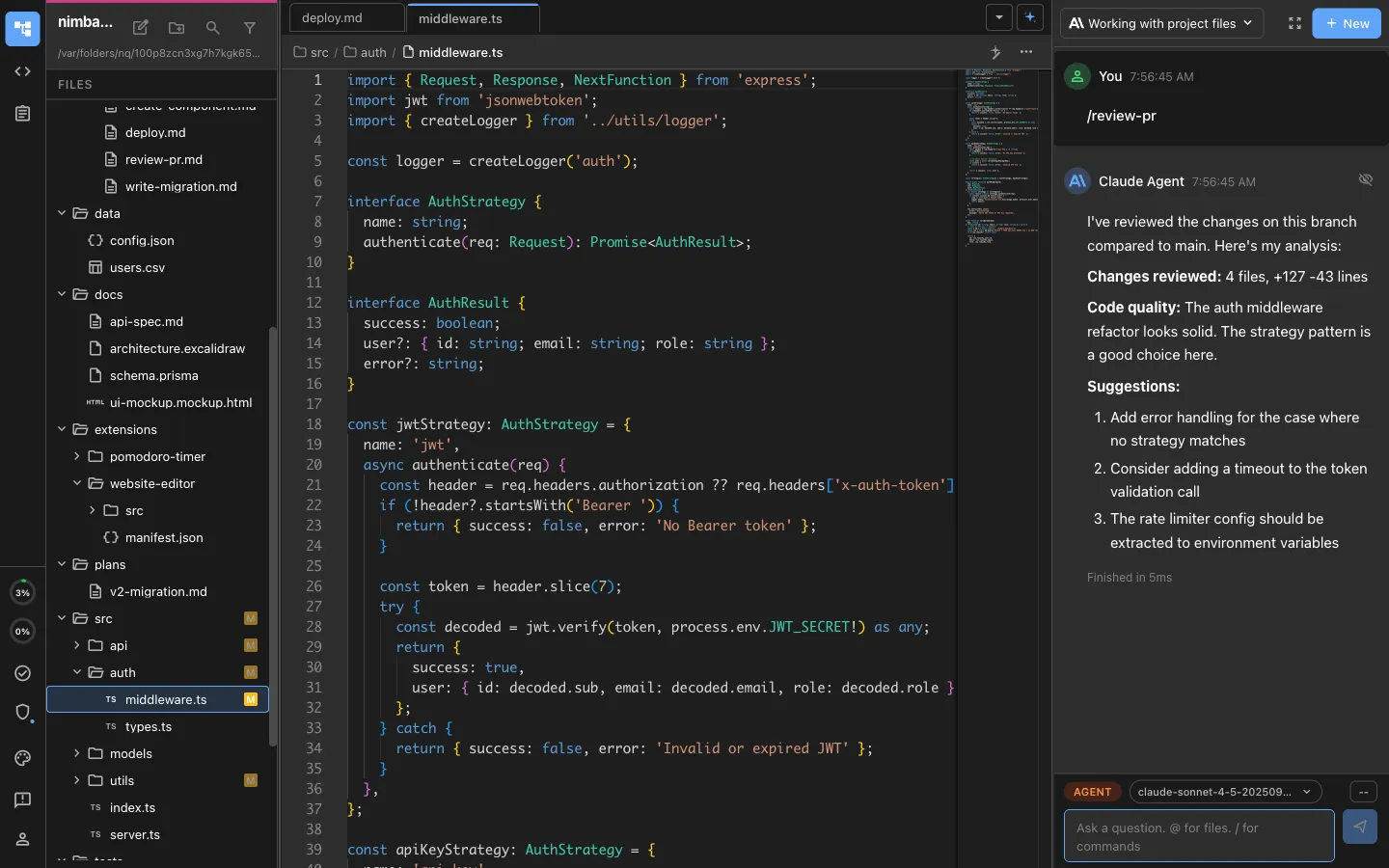
Task: Click the new folder icon in explorer header
Action: pyautogui.click(x=177, y=28)
